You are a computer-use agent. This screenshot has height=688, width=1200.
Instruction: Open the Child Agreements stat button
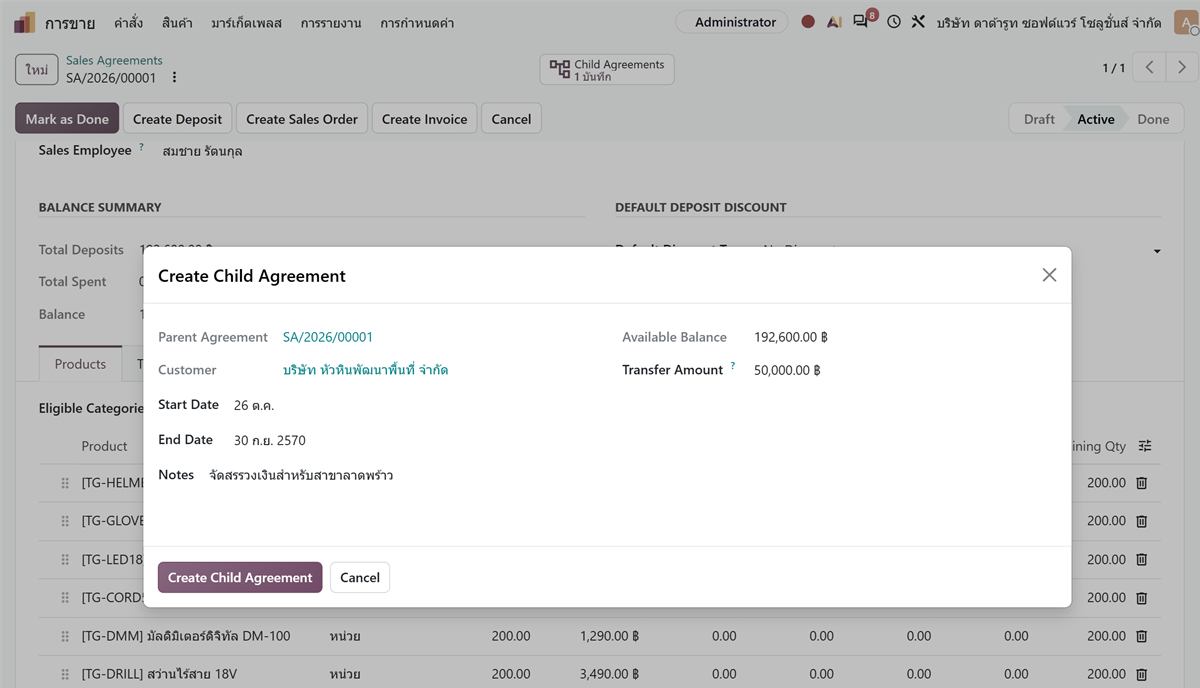pyautogui.click(x=608, y=70)
